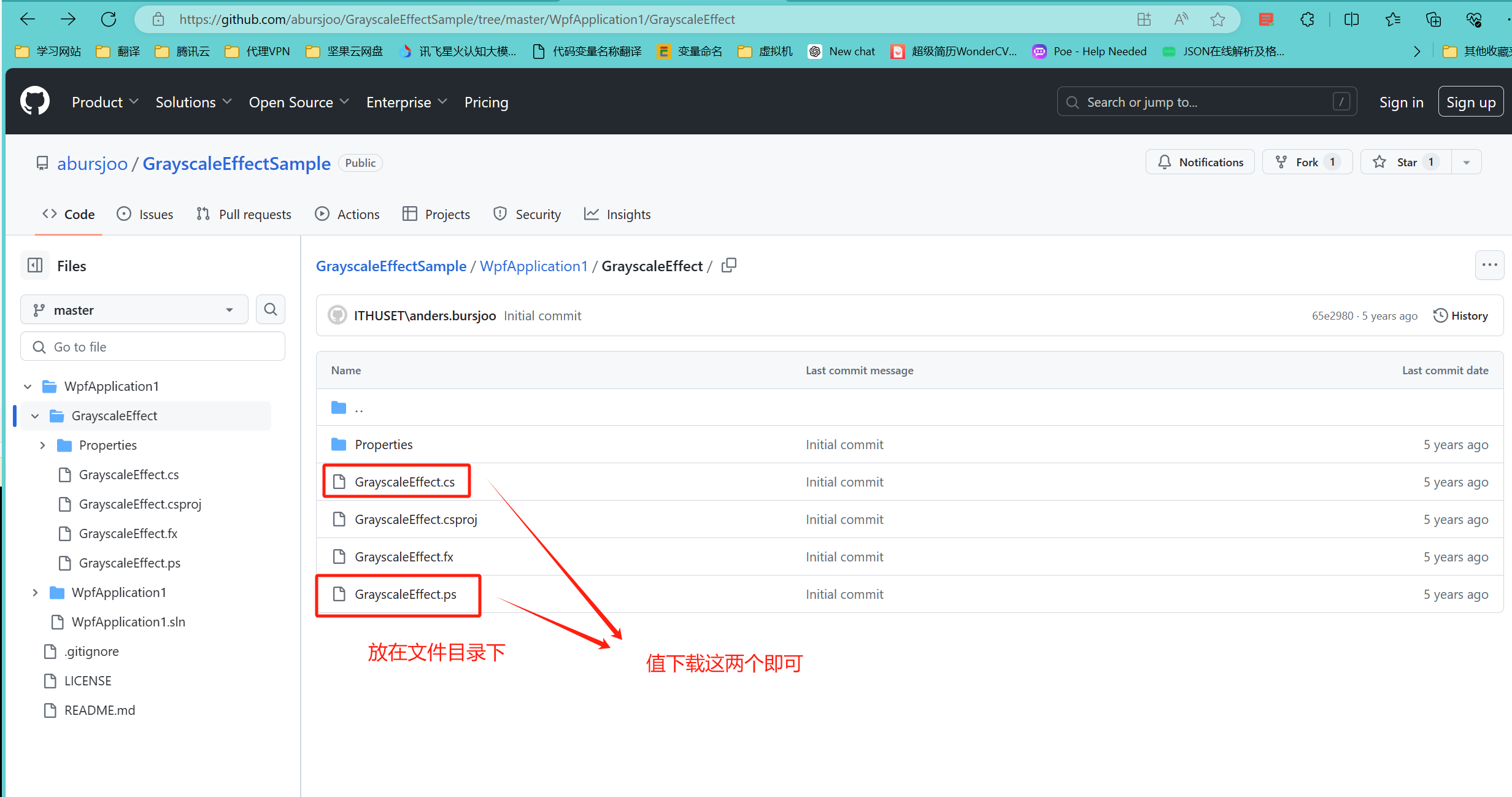1512x797 pixels.
Task: Open the Star lists dropdown arrow
Action: (1467, 163)
